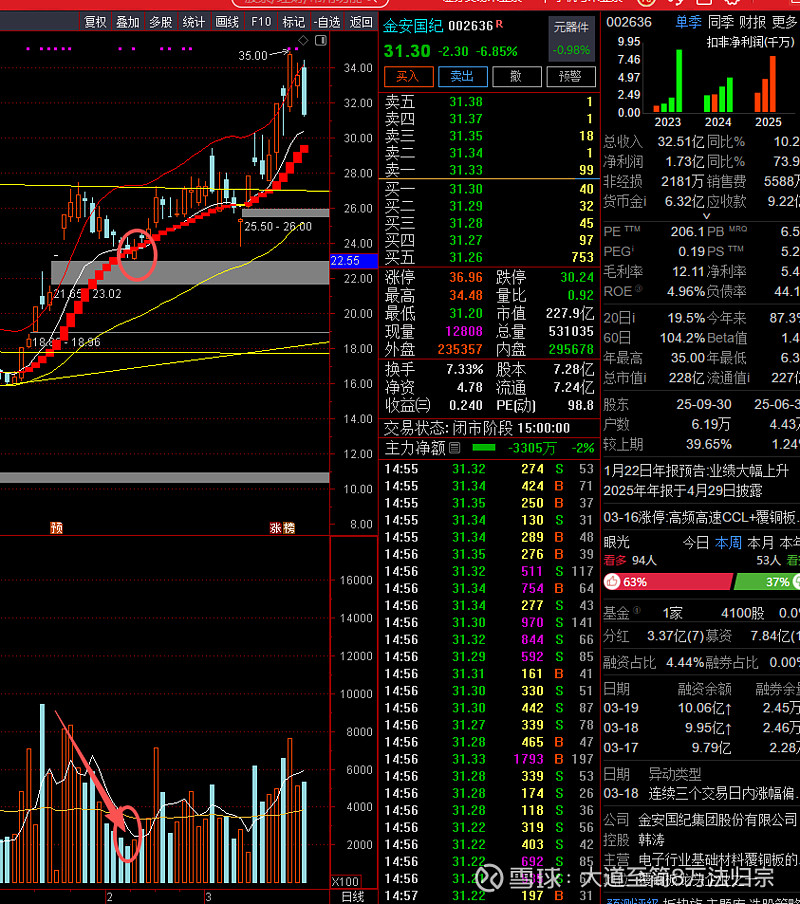Image resolution: width=800 pixels, height=904 pixels.
Task: Click the info mark beside 货币金
Action: (x=644, y=200)
